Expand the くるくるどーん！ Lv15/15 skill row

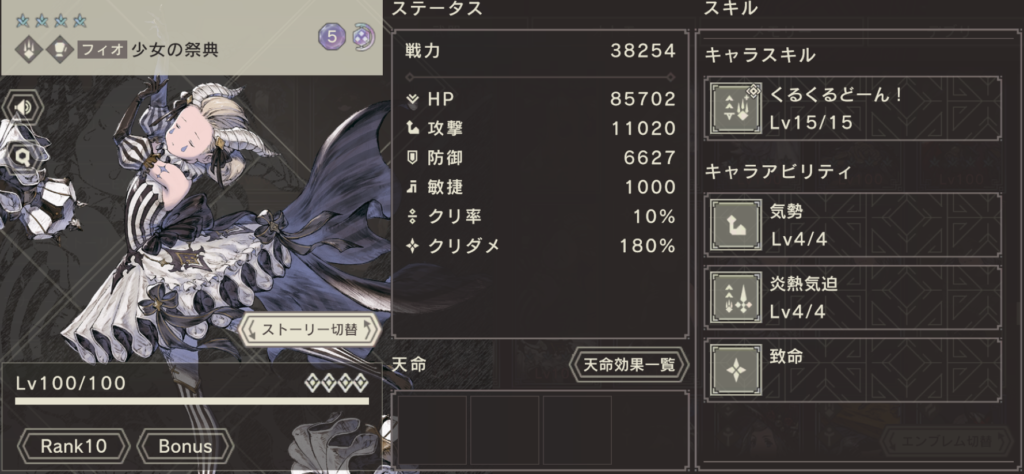click(853, 108)
